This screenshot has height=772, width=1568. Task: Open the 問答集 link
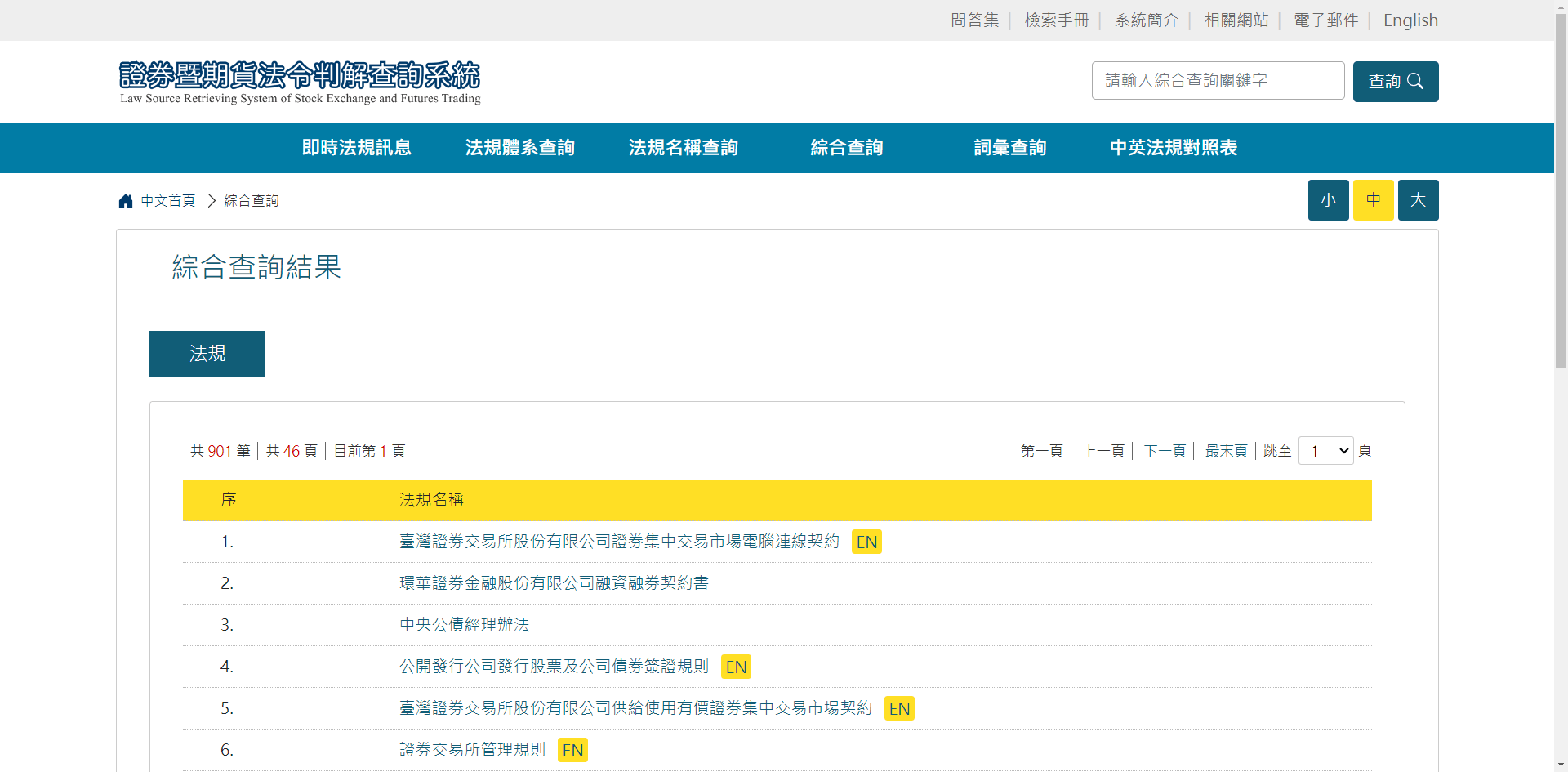pyautogui.click(x=975, y=20)
